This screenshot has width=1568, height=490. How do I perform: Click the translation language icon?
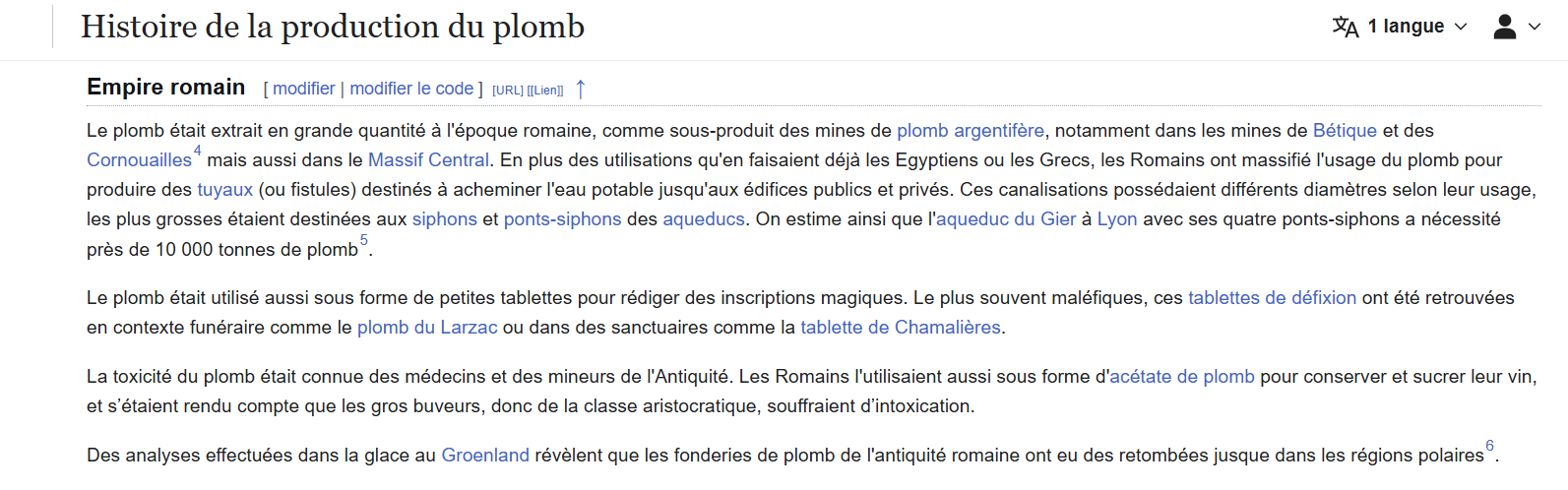1346,27
